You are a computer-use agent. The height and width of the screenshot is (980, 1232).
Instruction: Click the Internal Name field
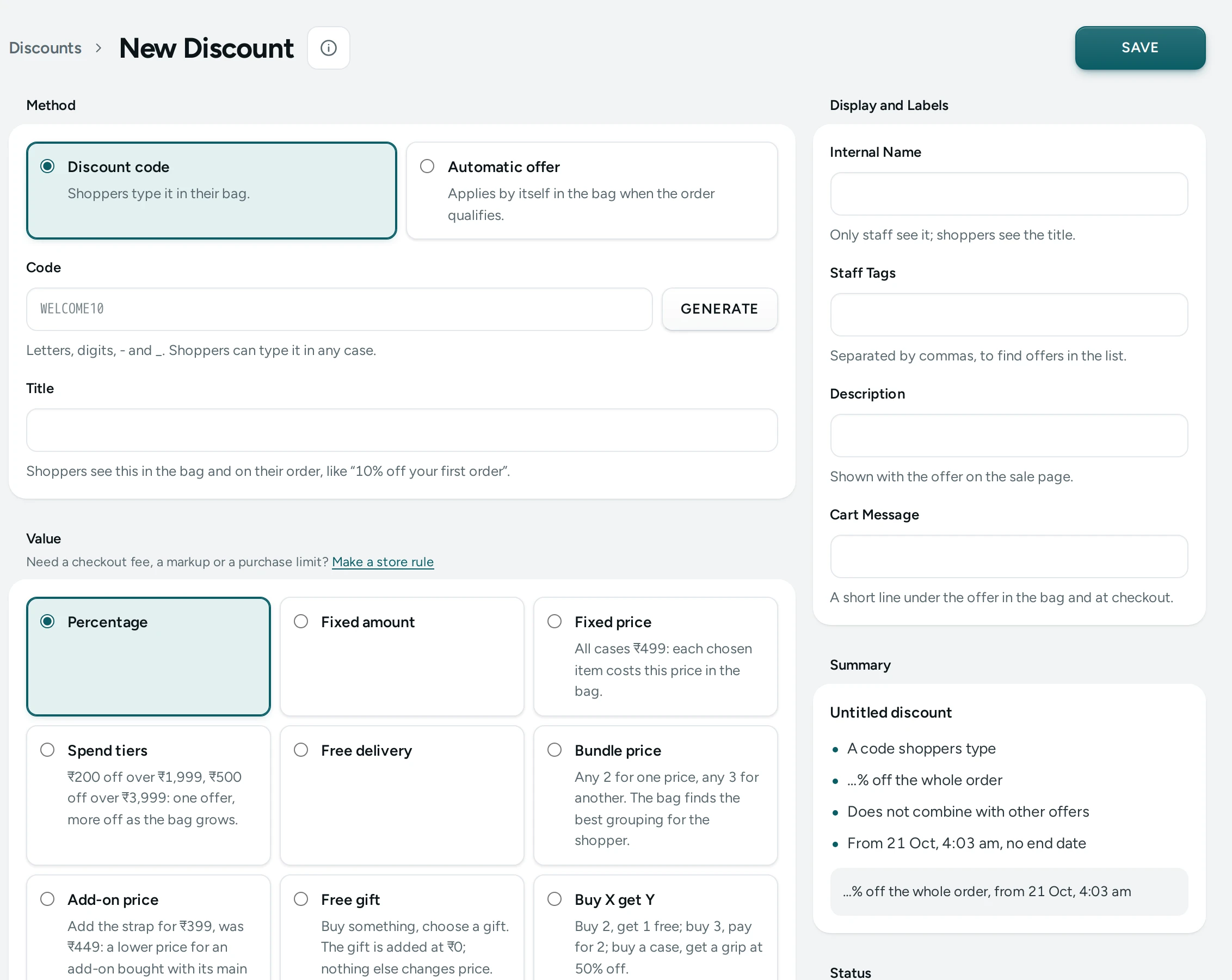[x=1008, y=194]
